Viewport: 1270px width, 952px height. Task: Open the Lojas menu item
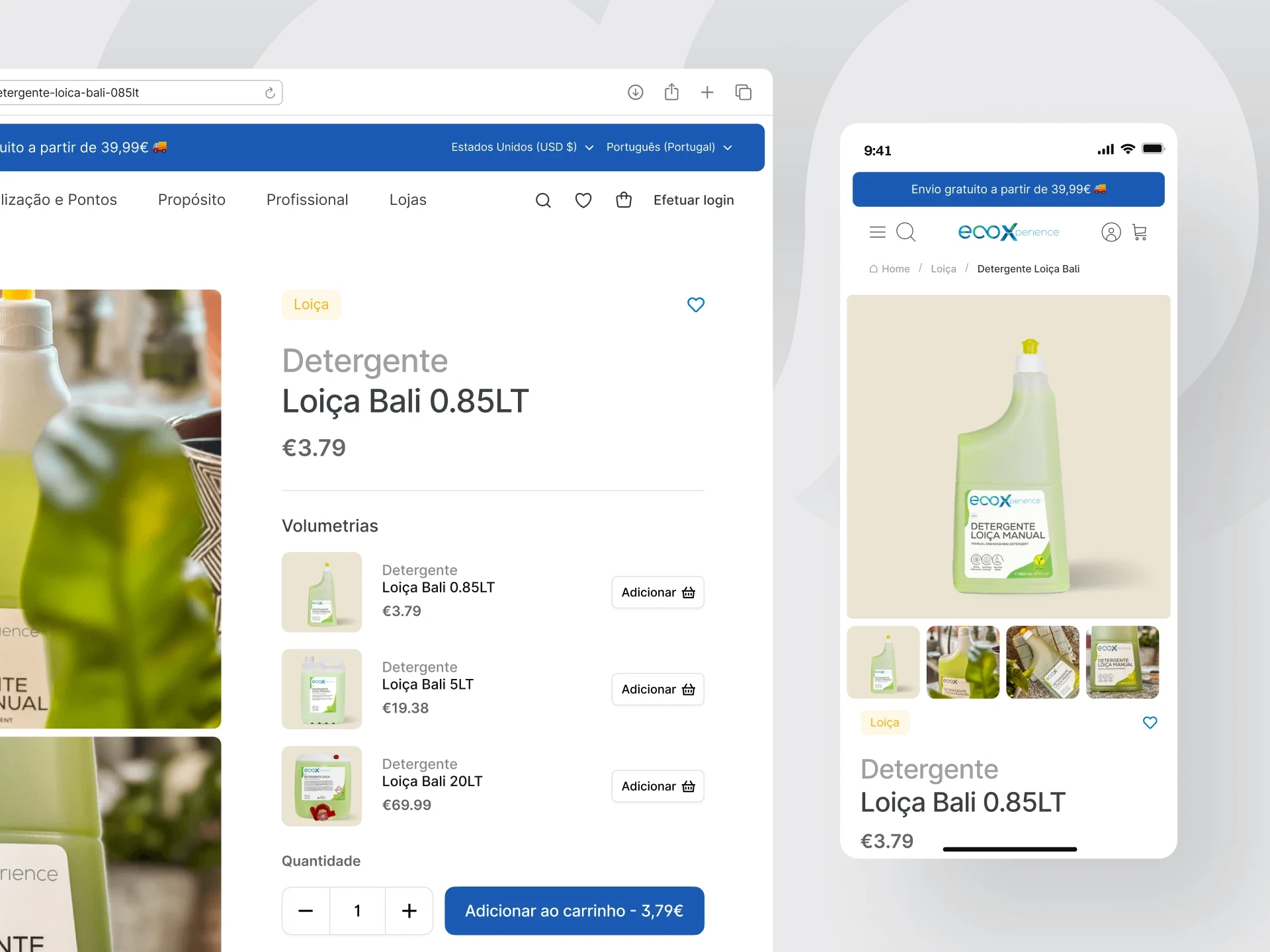tap(407, 200)
